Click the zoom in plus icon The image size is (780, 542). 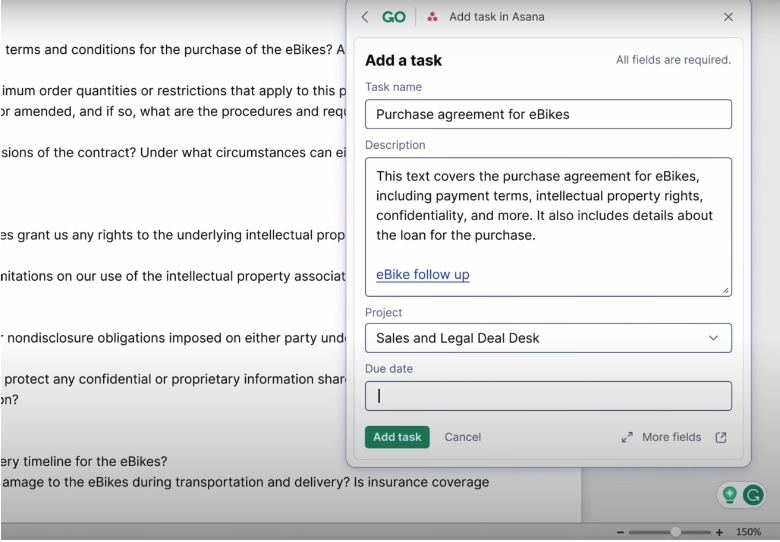pyautogui.click(x=719, y=532)
